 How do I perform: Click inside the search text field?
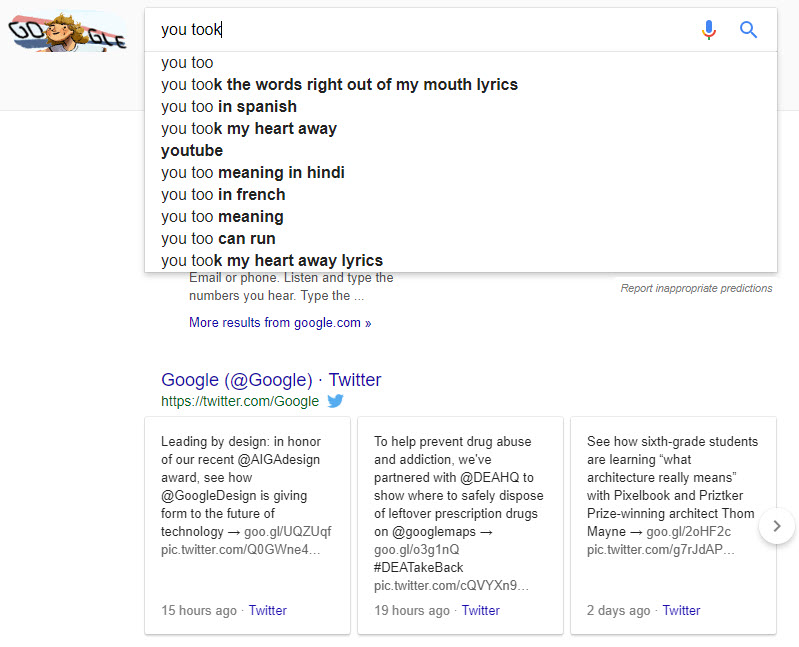pyautogui.click(x=420, y=30)
